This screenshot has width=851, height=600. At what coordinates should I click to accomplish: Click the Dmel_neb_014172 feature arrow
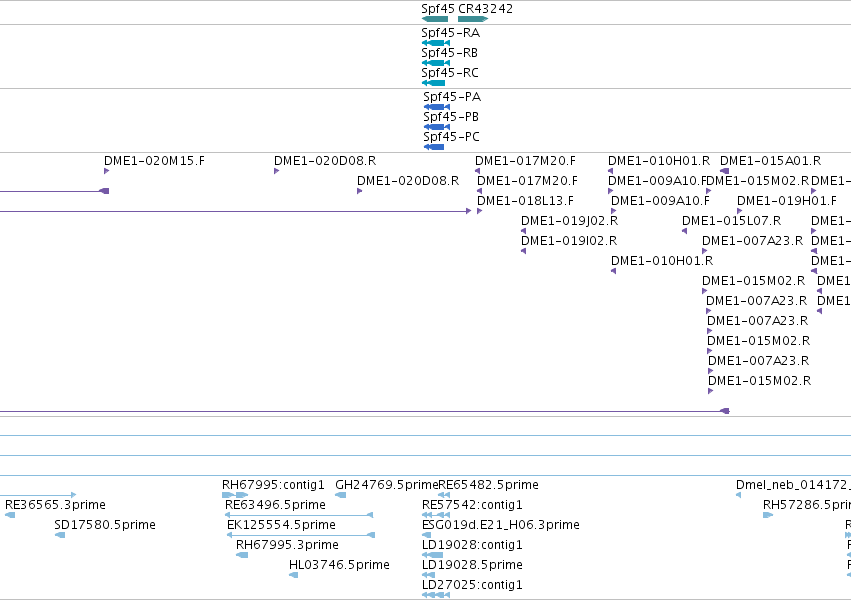(x=738, y=495)
